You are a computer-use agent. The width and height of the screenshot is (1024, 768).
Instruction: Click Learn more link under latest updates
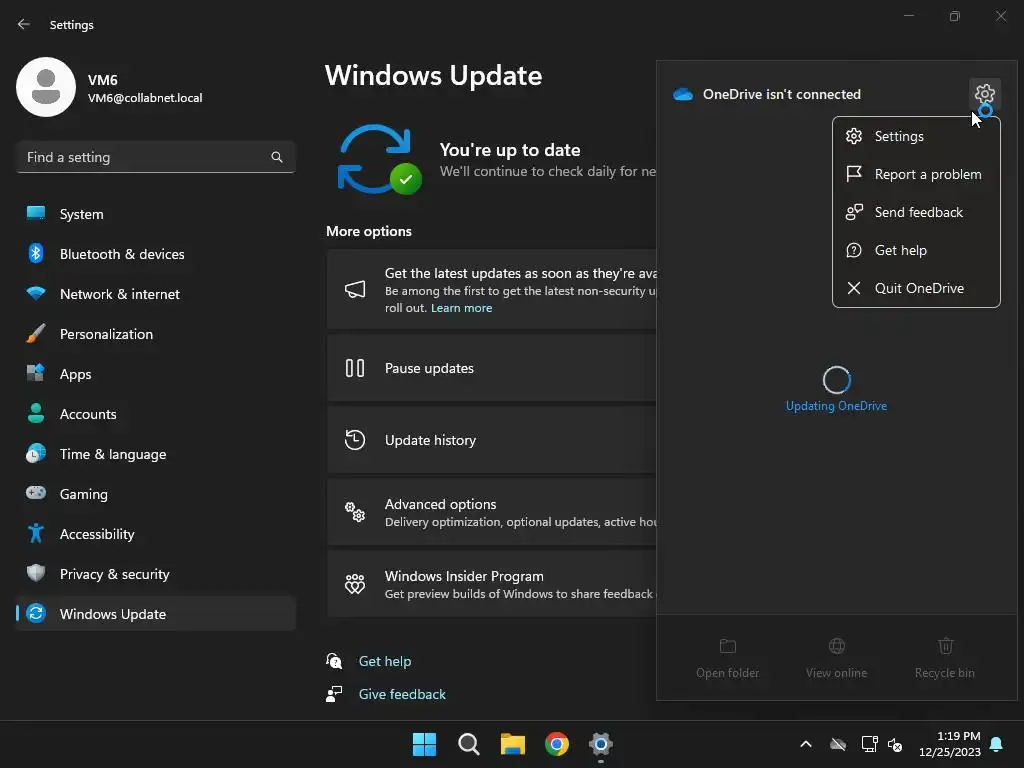pyautogui.click(x=461, y=308)
